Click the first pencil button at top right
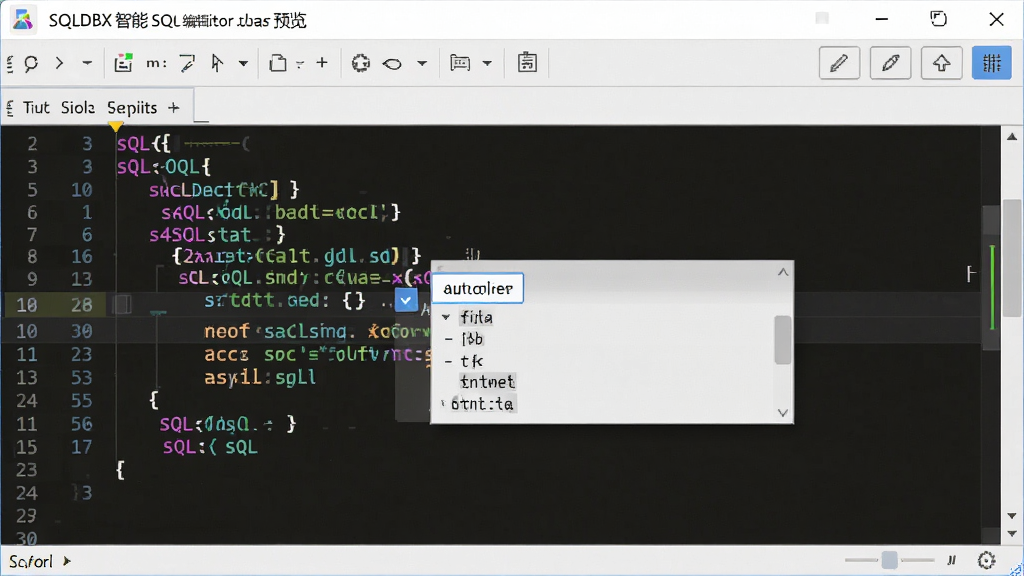 [839, 63]
